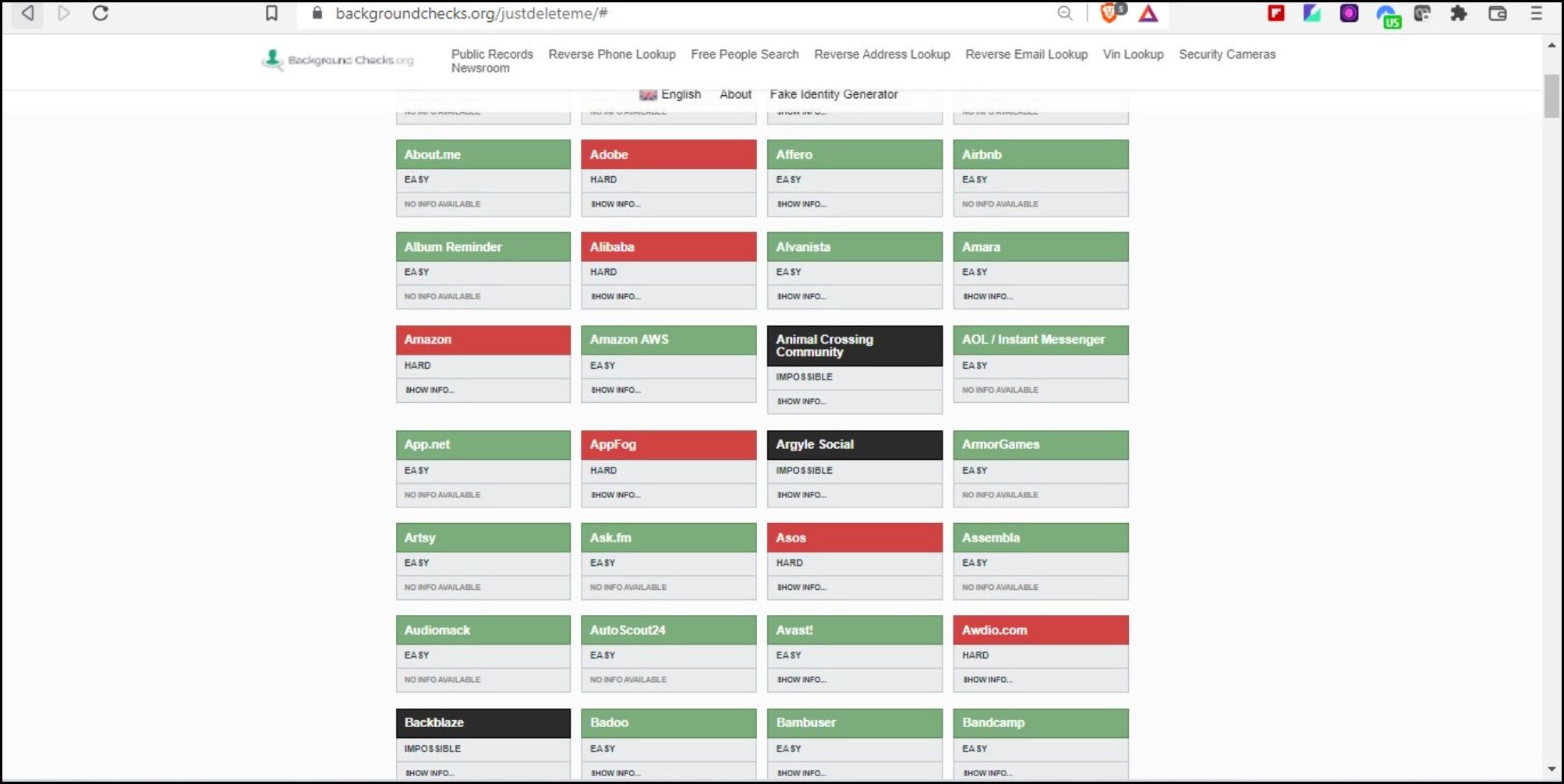Click the padlock site security icon
The height and width of the screenshot is (784, 1564).
[317, 13]
